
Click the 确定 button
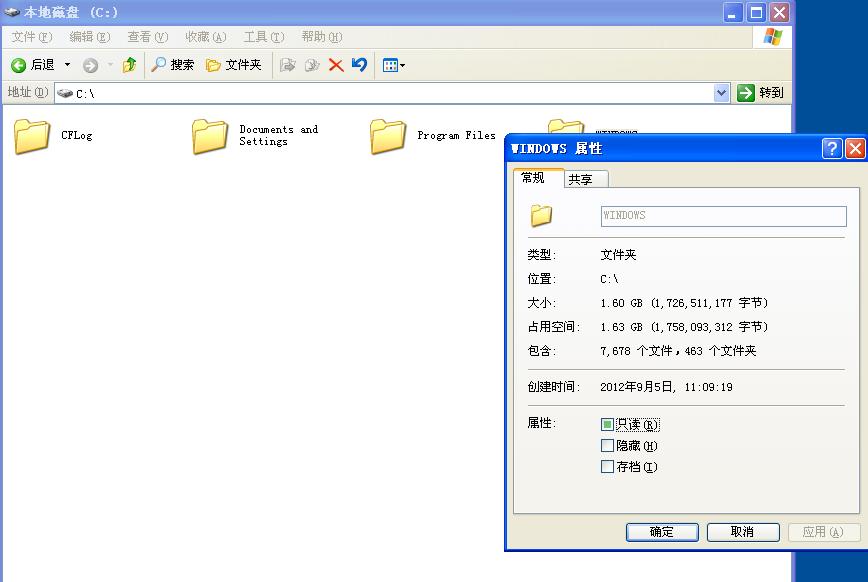point(662,532)
